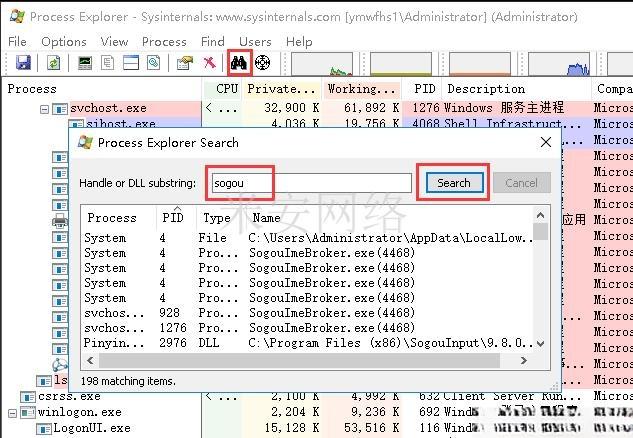This screenshot has height=438, width=633.
Task: Collapse the svchost.exe tree node
Action: coord(44,109)
